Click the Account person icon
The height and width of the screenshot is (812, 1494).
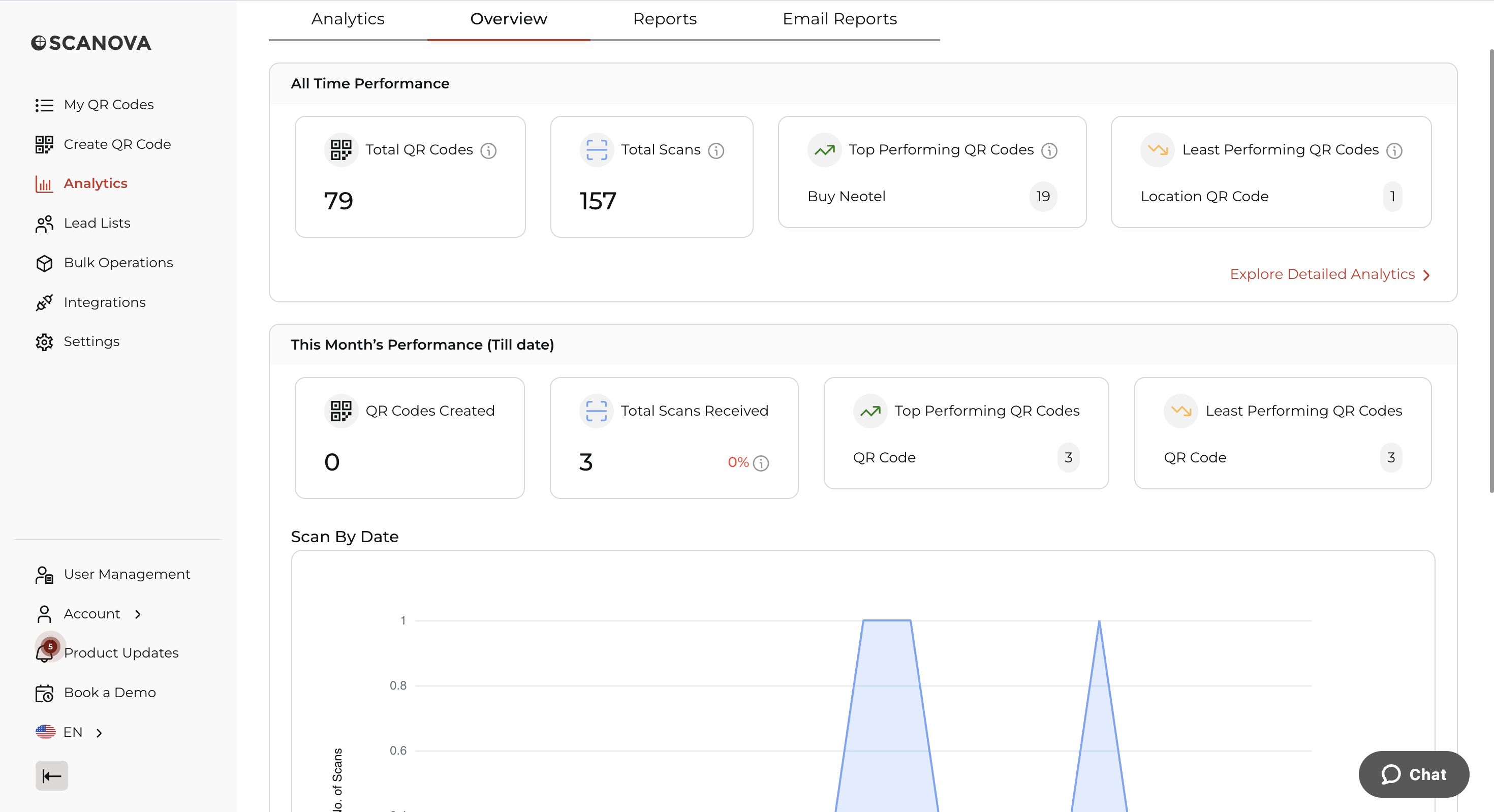tap(44, 614)
